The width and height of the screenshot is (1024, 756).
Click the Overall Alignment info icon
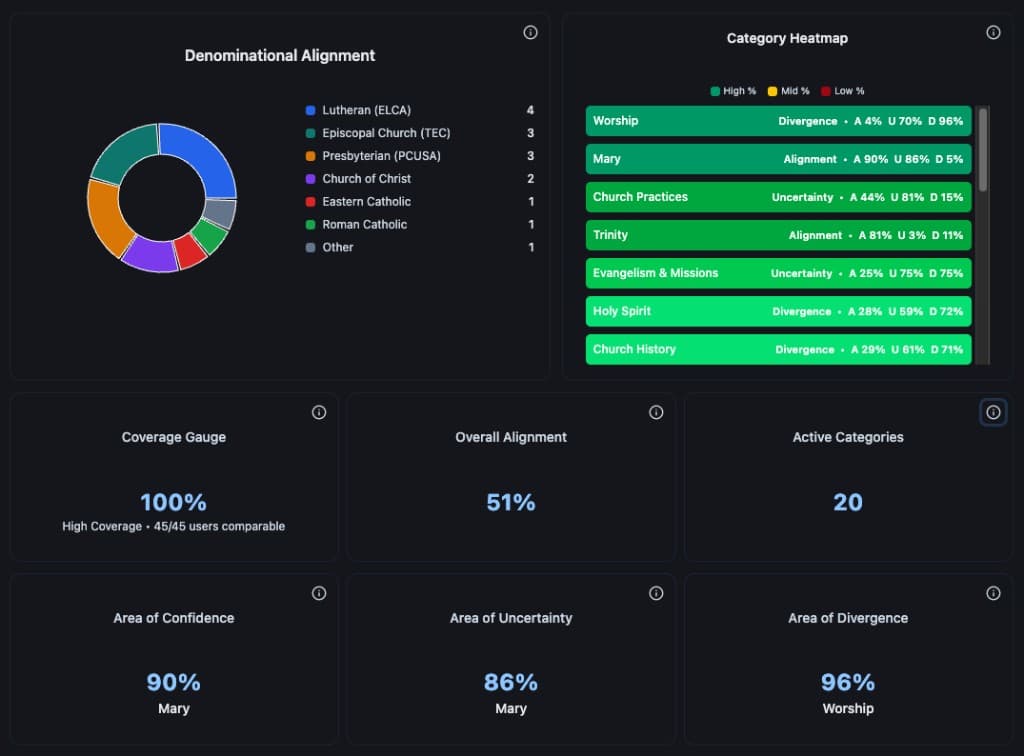click(656, 412)
